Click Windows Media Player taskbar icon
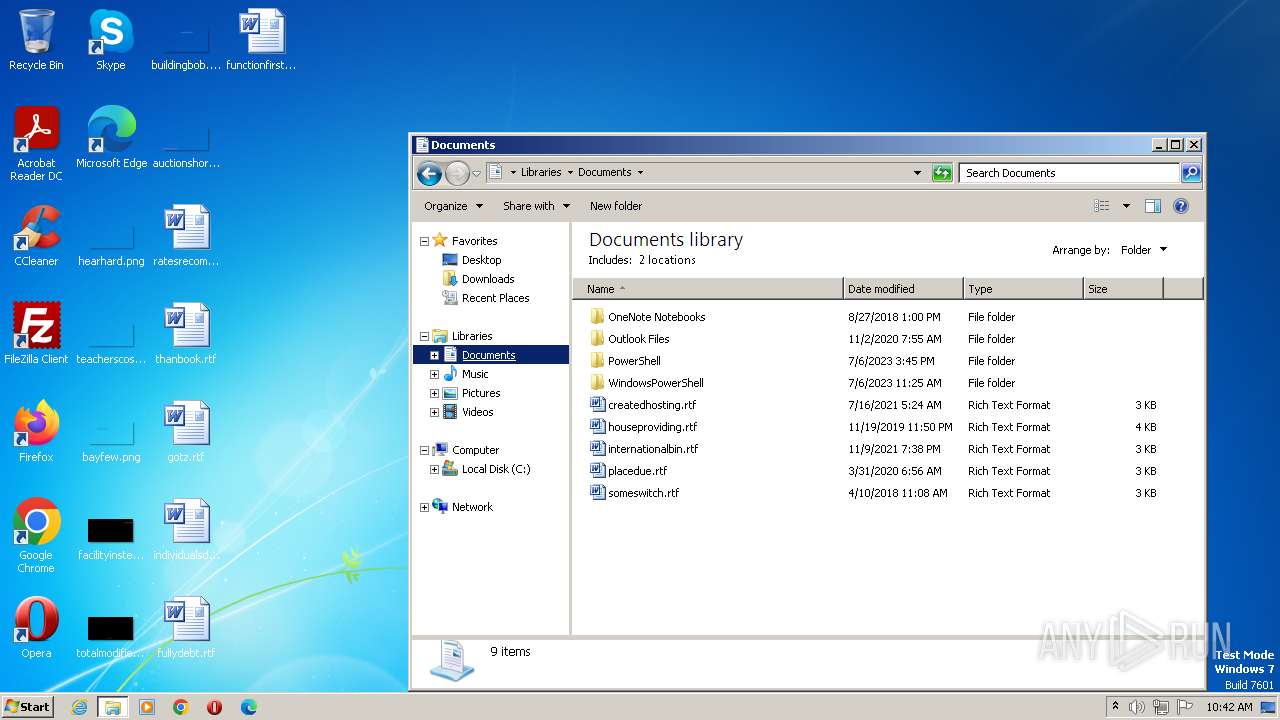 (147, 707)
